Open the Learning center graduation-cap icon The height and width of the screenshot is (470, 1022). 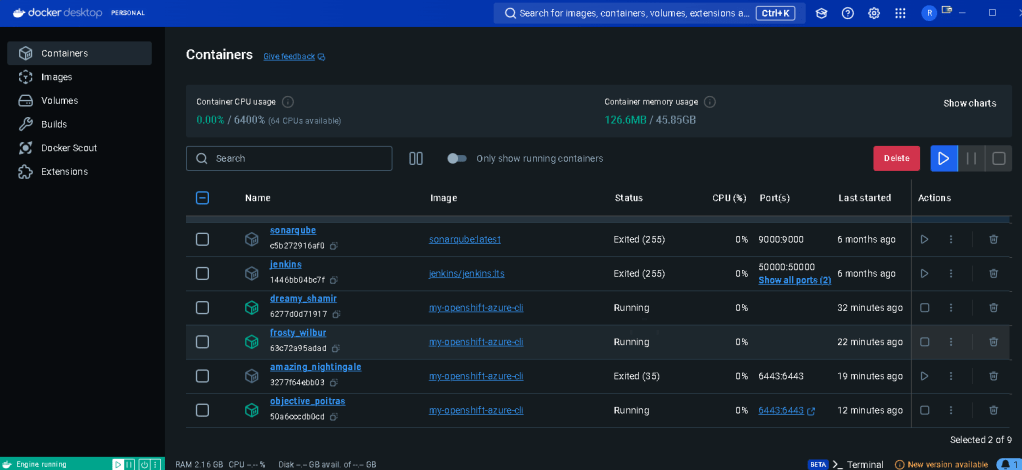pos(821,13)
